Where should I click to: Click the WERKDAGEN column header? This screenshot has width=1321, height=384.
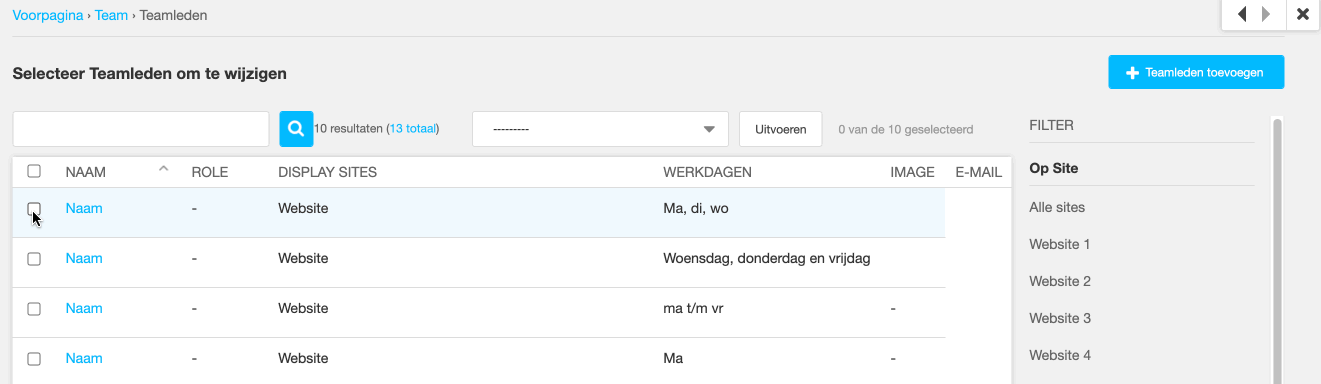click(x=707, y=172)
